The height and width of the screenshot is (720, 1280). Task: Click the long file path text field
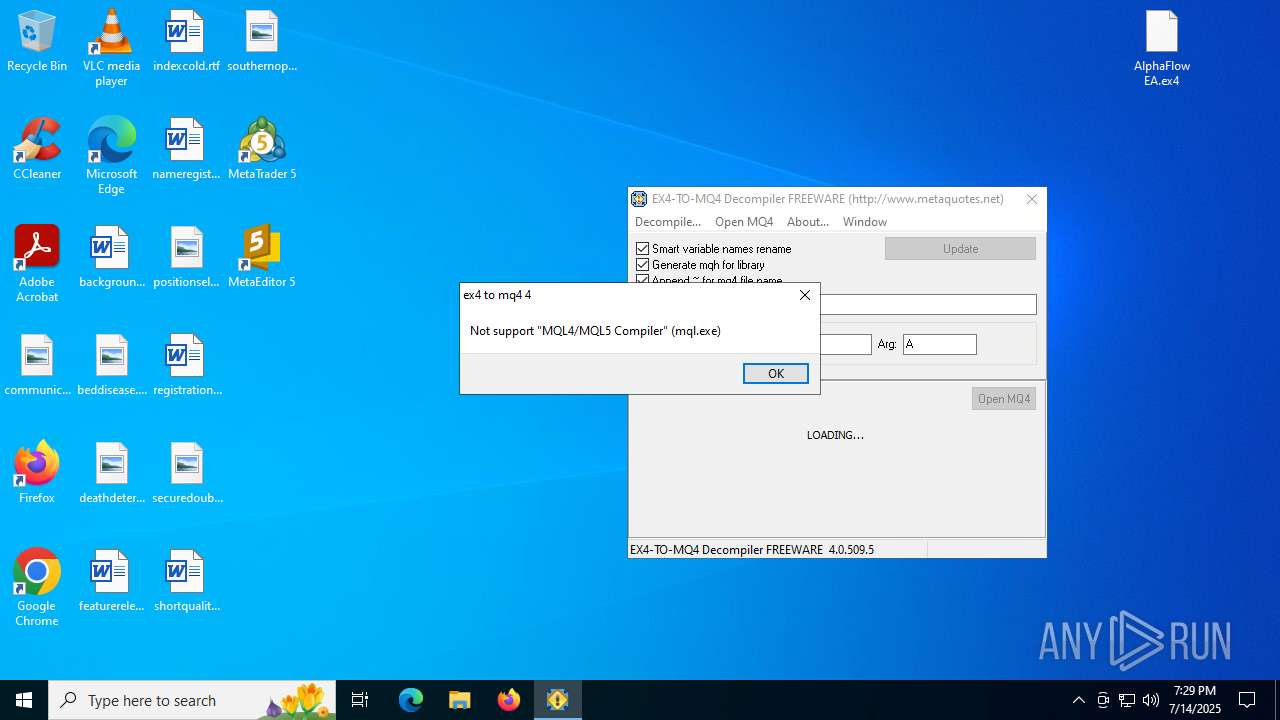[x=928, y=304]
